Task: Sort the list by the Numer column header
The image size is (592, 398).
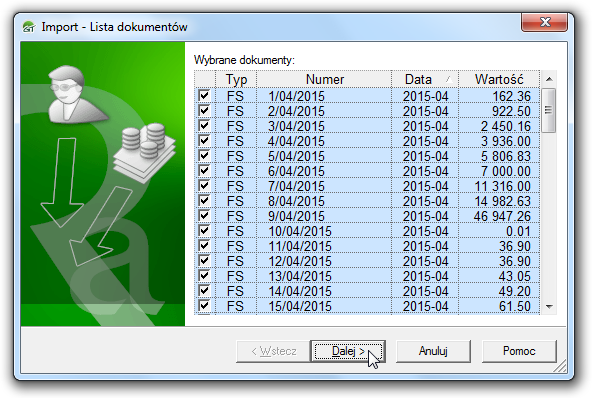Action: (x=324, y=79)
